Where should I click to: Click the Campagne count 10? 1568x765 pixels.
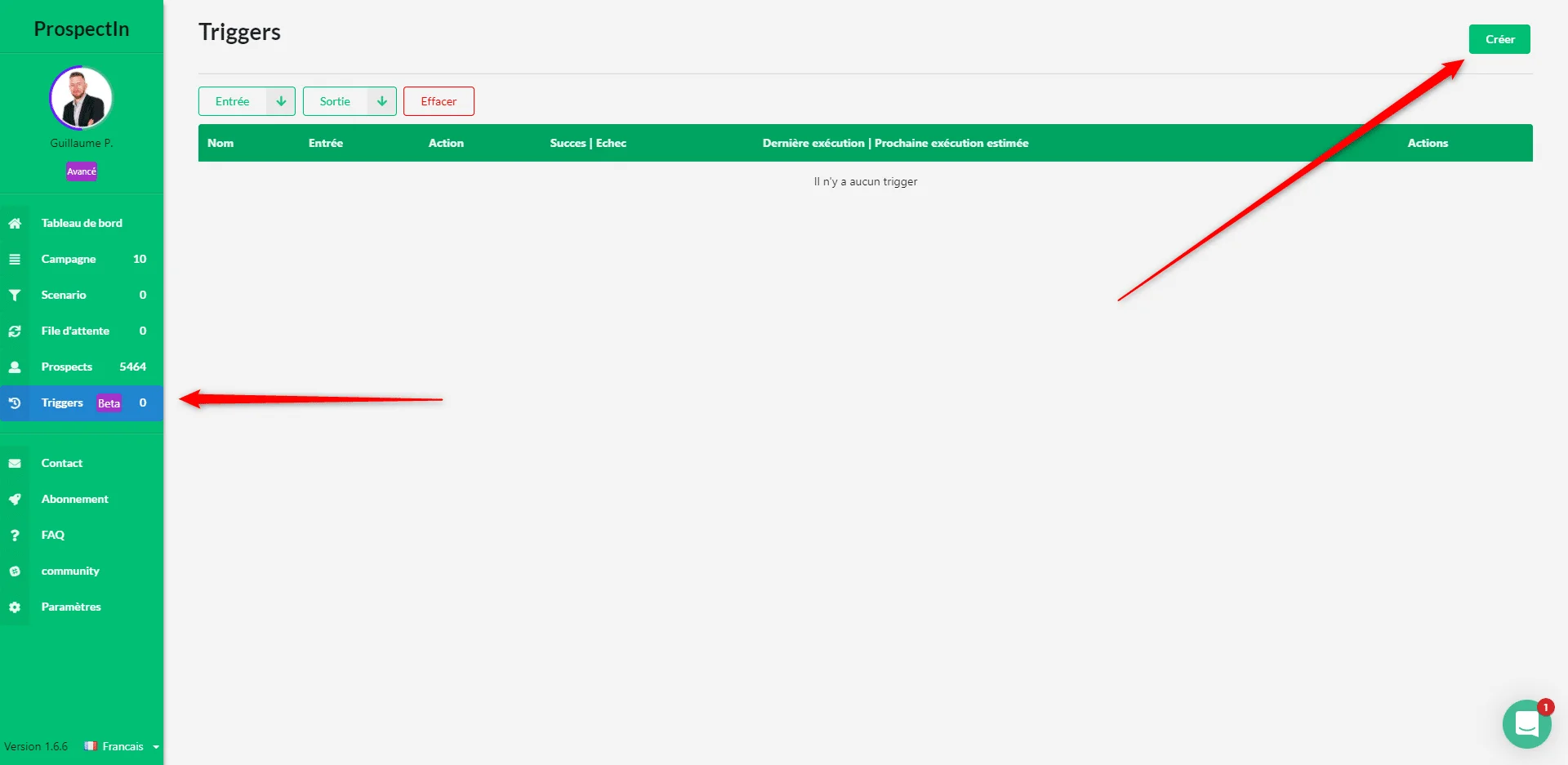pos(140,259)
